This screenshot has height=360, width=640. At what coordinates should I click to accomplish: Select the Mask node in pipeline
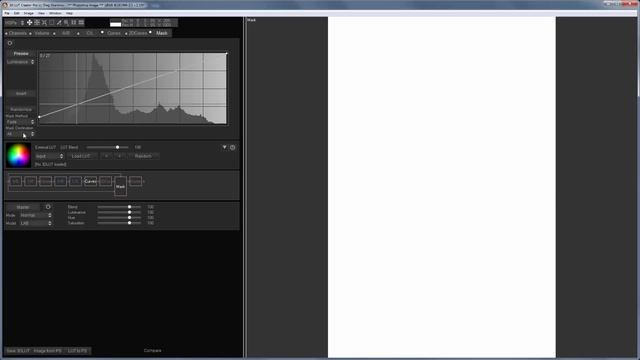[120, 187]
